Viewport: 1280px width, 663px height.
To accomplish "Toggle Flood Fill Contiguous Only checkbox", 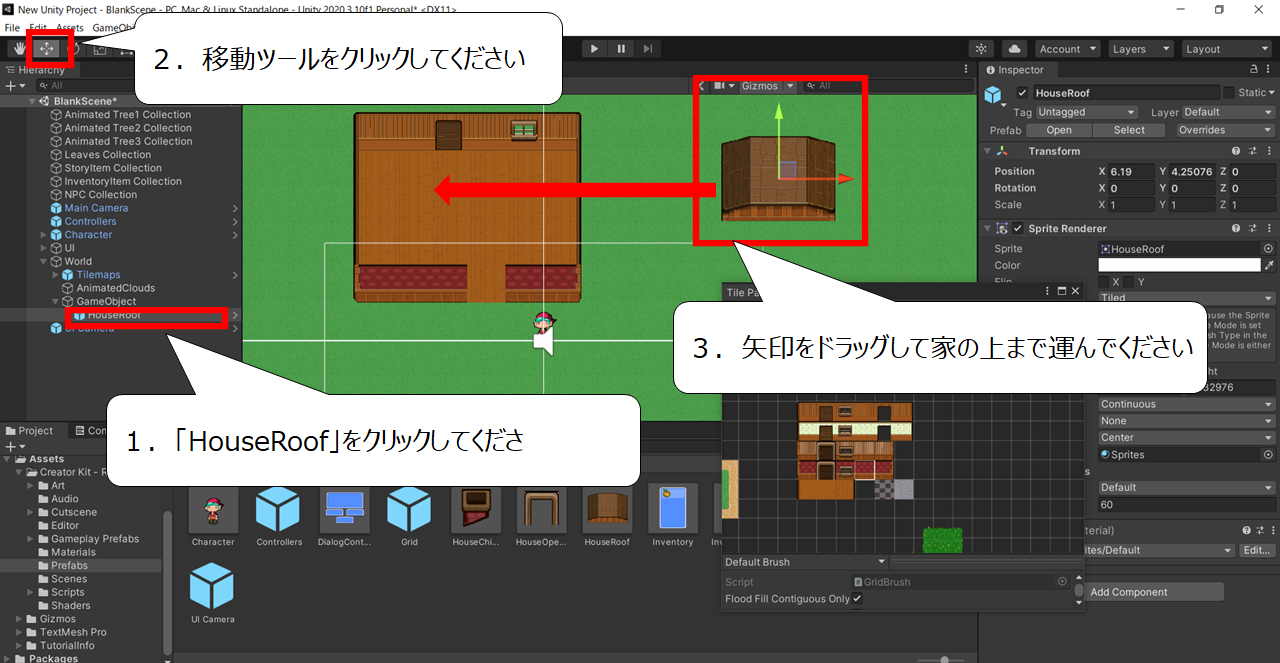I will click(857, 599).
